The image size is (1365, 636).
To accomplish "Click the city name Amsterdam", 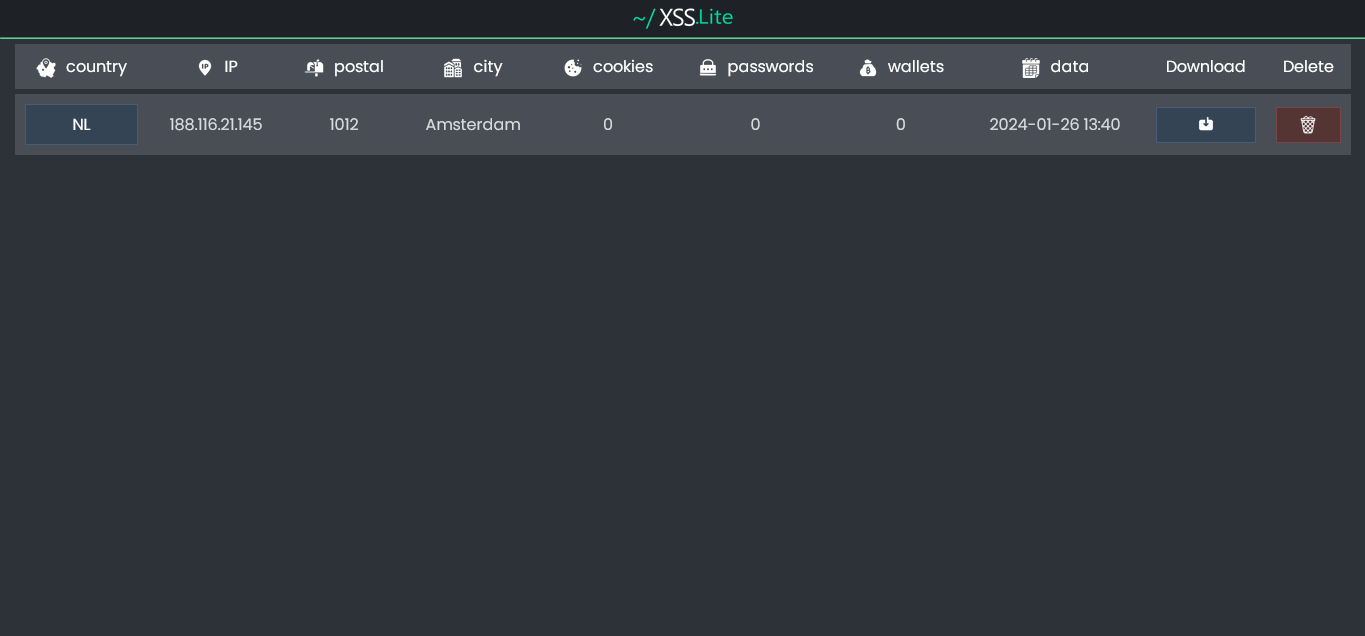I will coord(472,124).
